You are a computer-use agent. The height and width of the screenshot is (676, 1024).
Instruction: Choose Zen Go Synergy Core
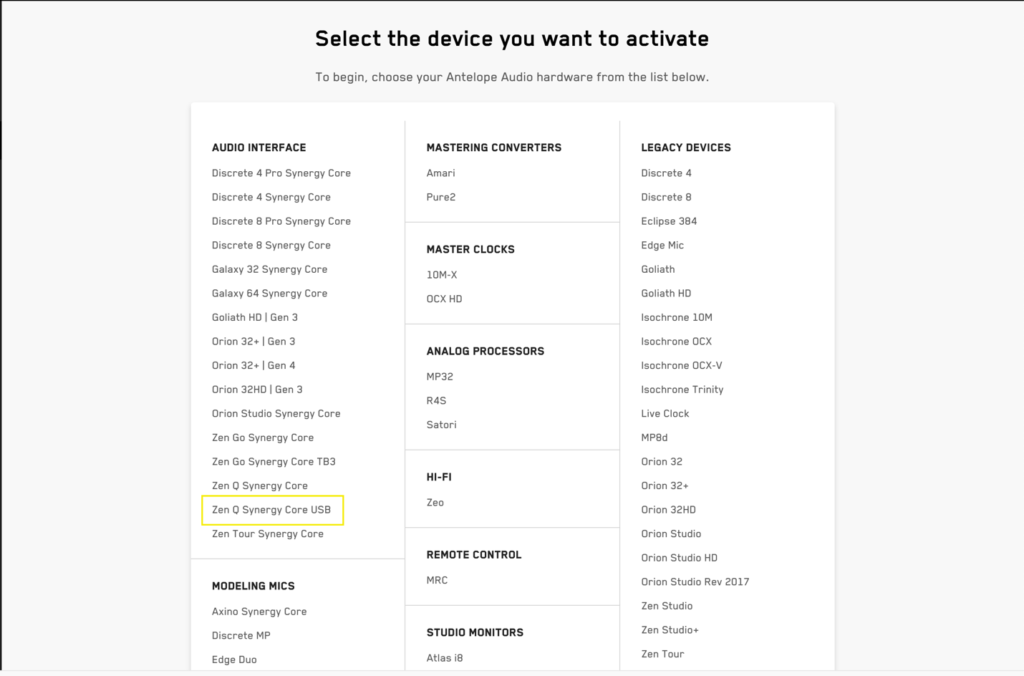coord(263,438)
